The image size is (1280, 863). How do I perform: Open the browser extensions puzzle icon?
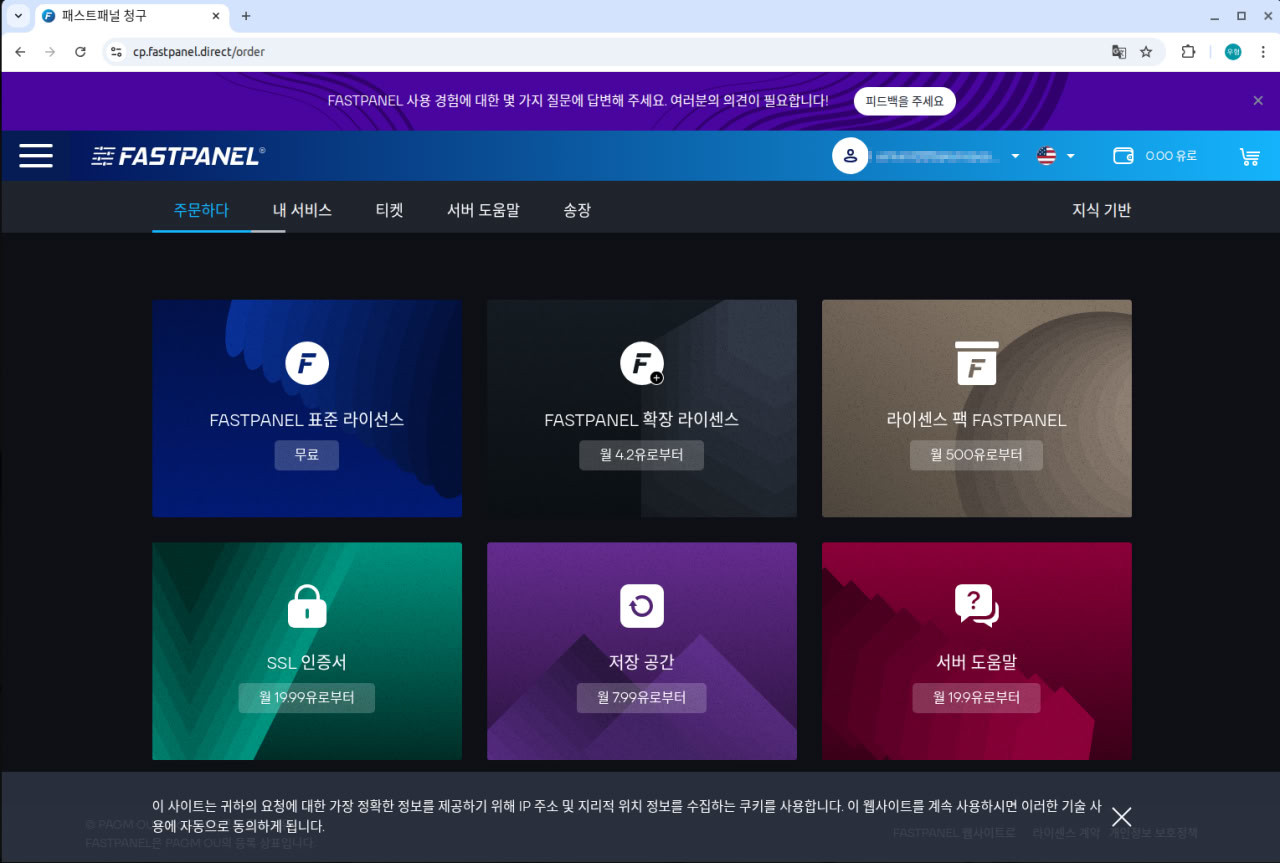[x=1189, y=52]
